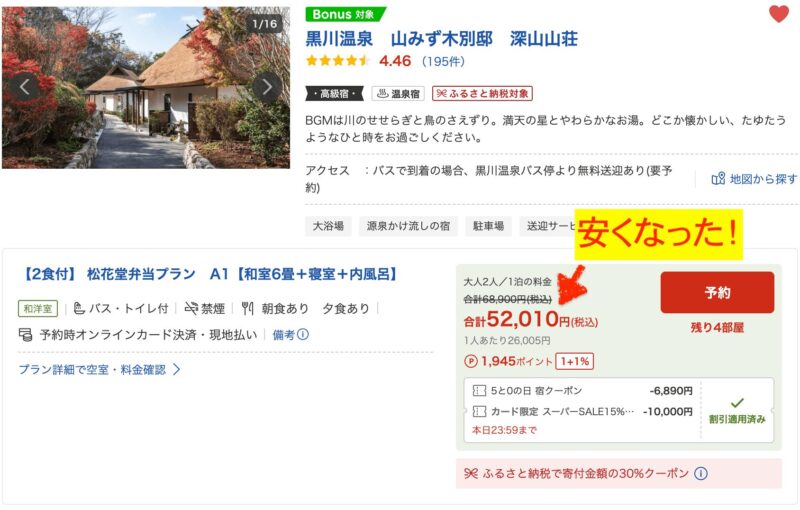Select the 源泉かけ流しの宿 tag
This screenshot has width=800, height=510.
tap(408, 226)
